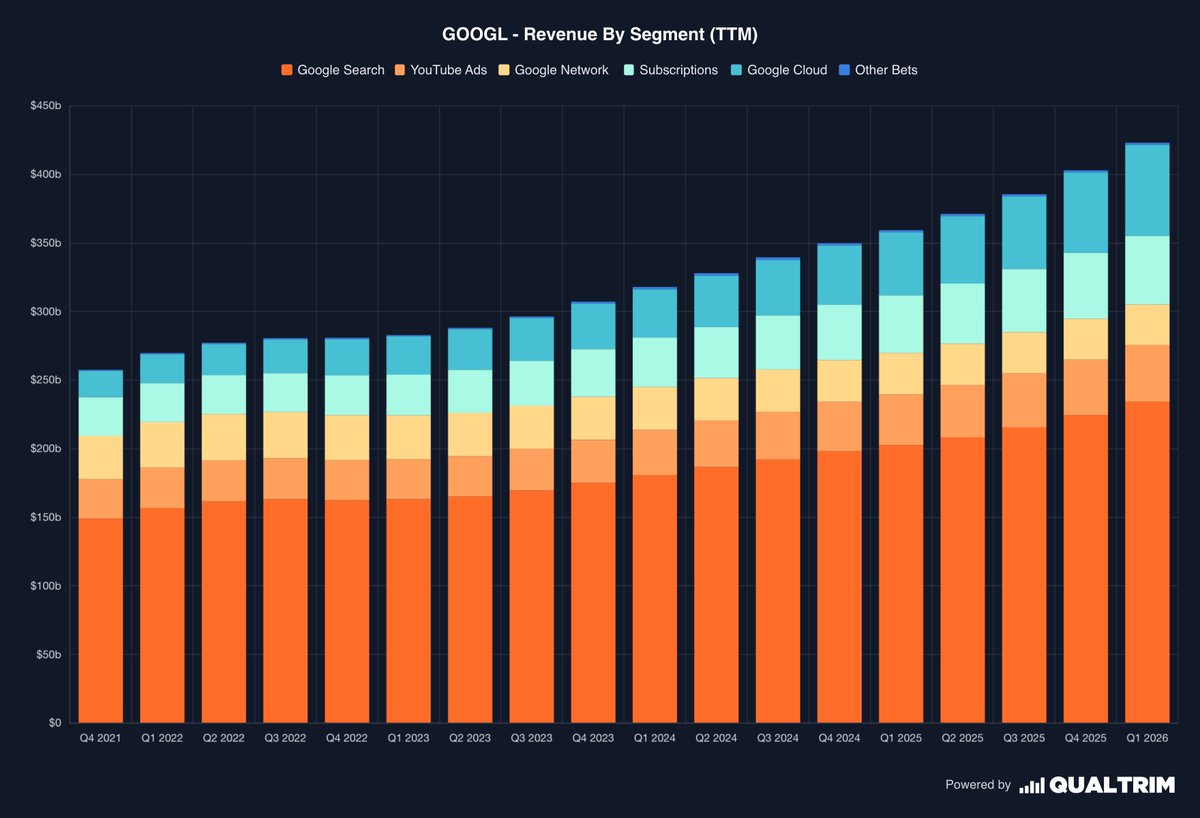Click the Q1 2022 x-axis label
The height and width of the screenshot is (818, 1200).
coord(162,738)
